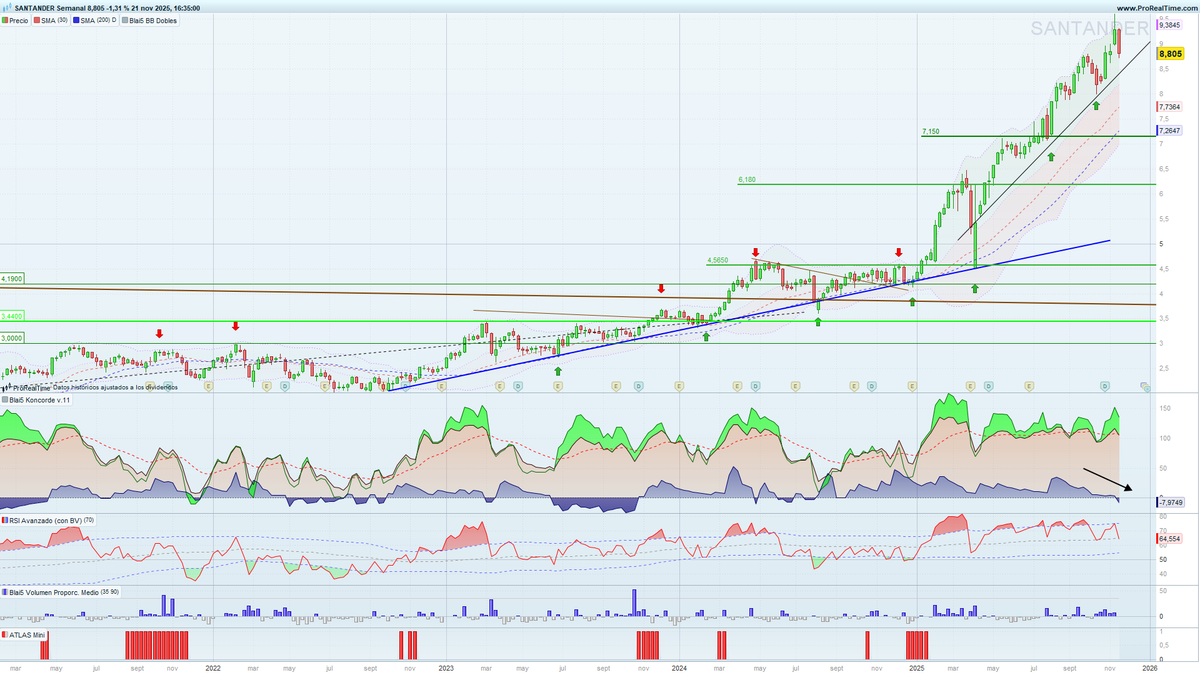This screenshot has width=1200, height=675.
Task: Open the RSI Avanzado (con BV) panel label
Action: pyautogui.click(x=49, y=520)
